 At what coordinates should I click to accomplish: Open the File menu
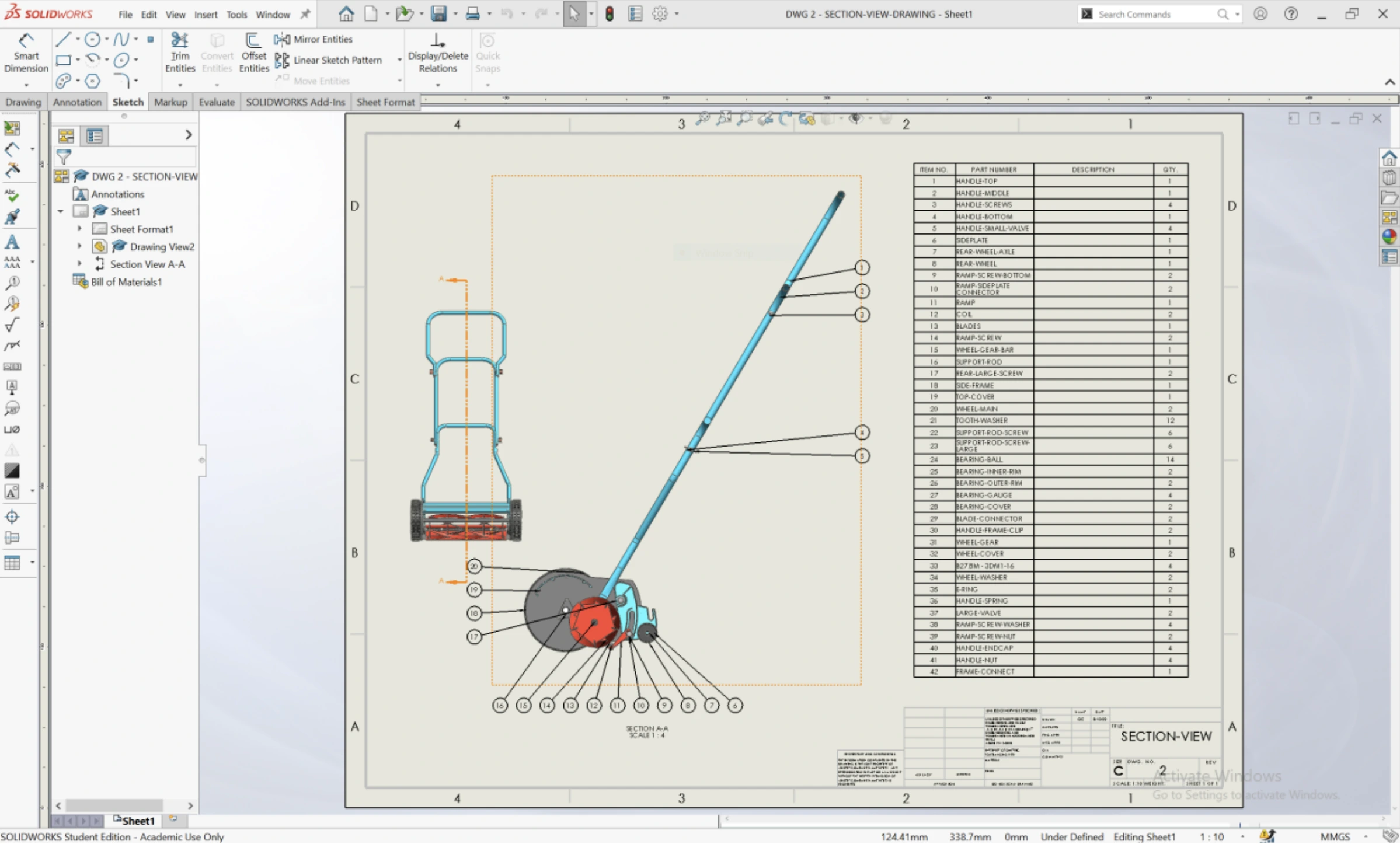(x=125, y=15)
